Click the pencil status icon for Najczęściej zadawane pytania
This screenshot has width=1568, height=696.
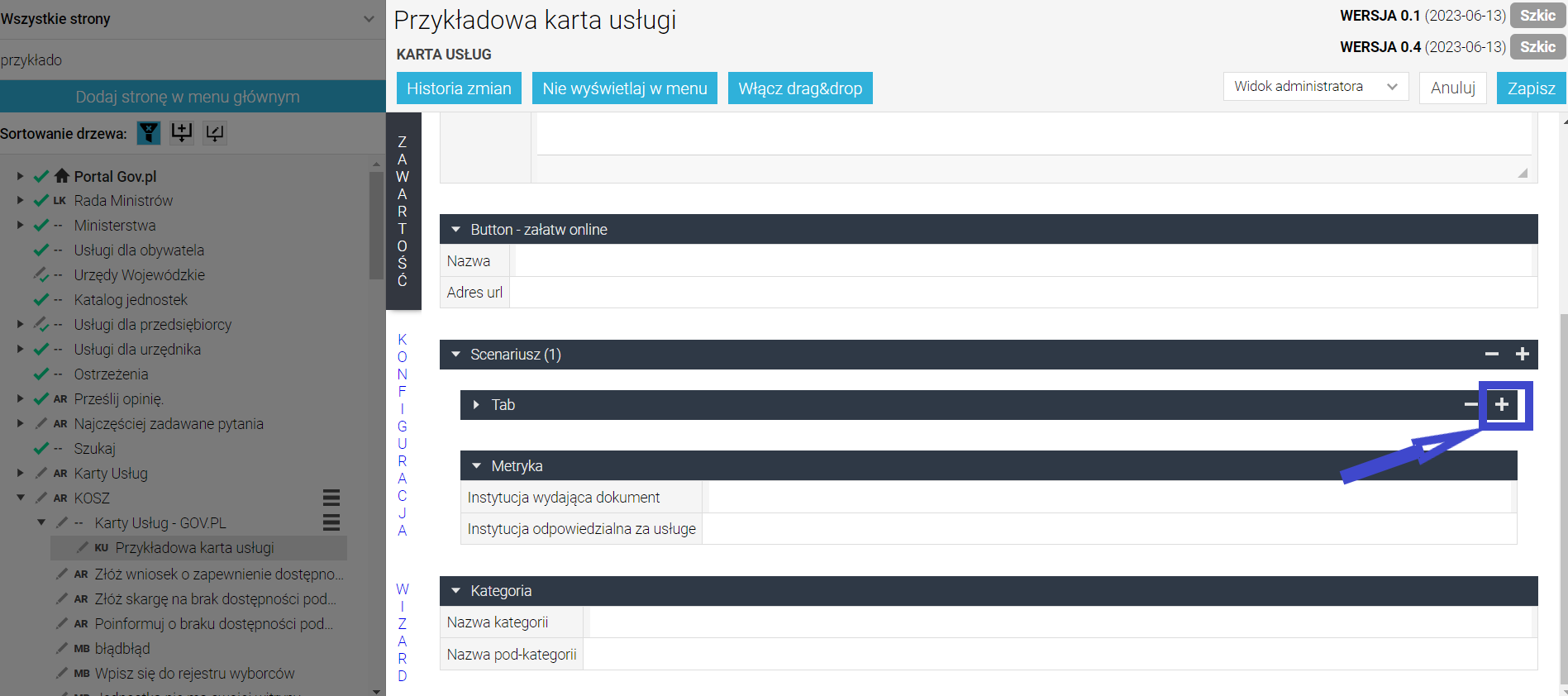(41, 423)
